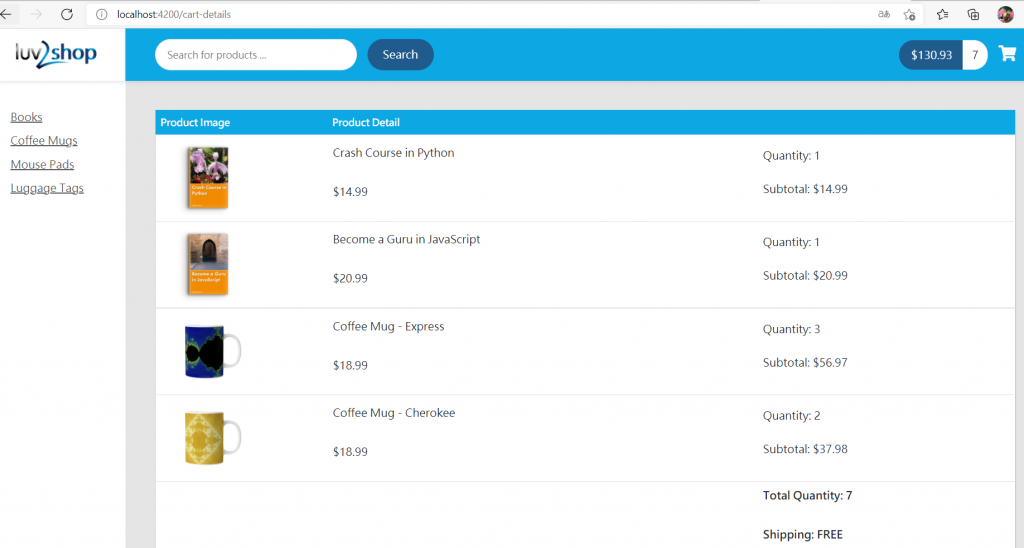
Task: Open browser collections icon
Action: pyautogui.click(x=973, y=14)
